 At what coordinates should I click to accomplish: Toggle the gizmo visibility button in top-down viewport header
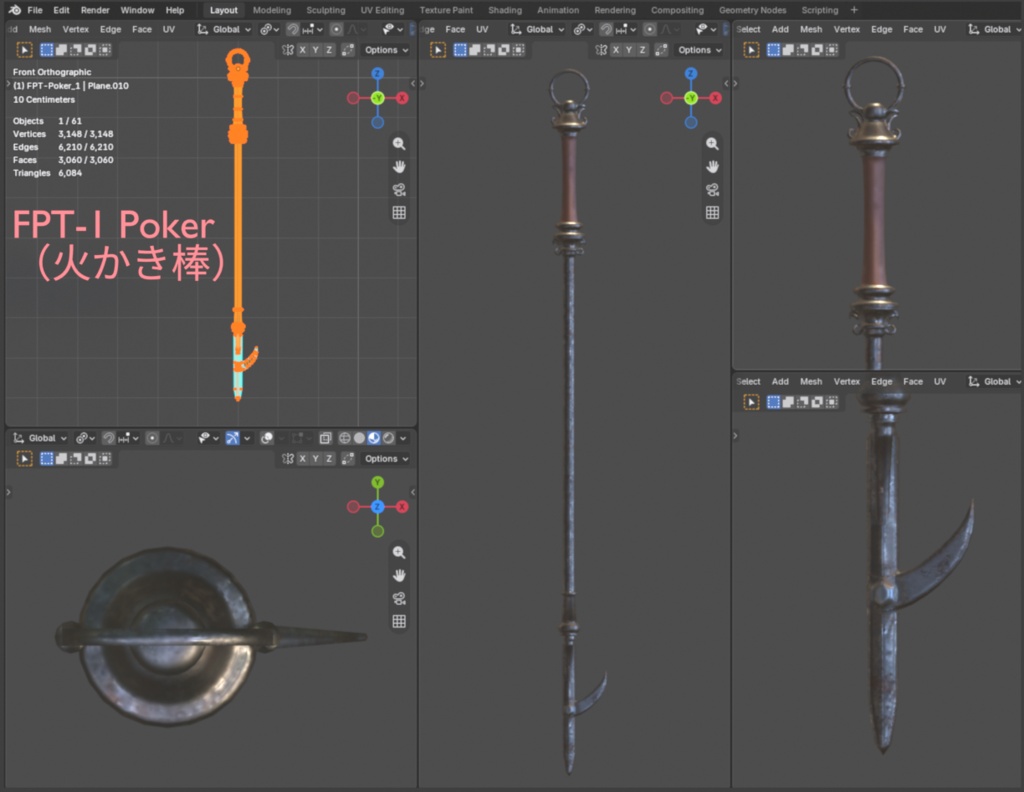232,438
